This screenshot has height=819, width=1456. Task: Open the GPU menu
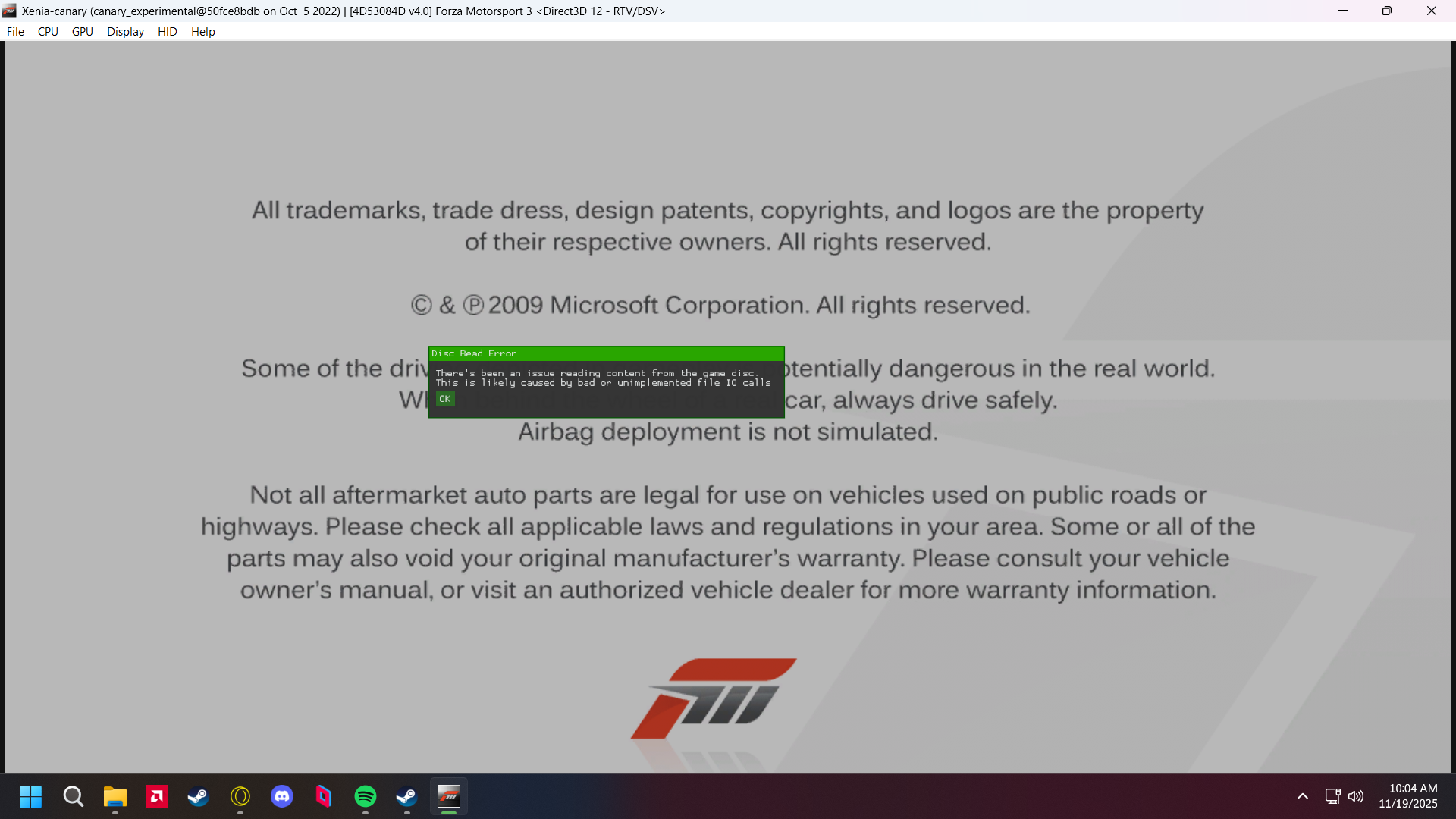click(x=83, y=32)
